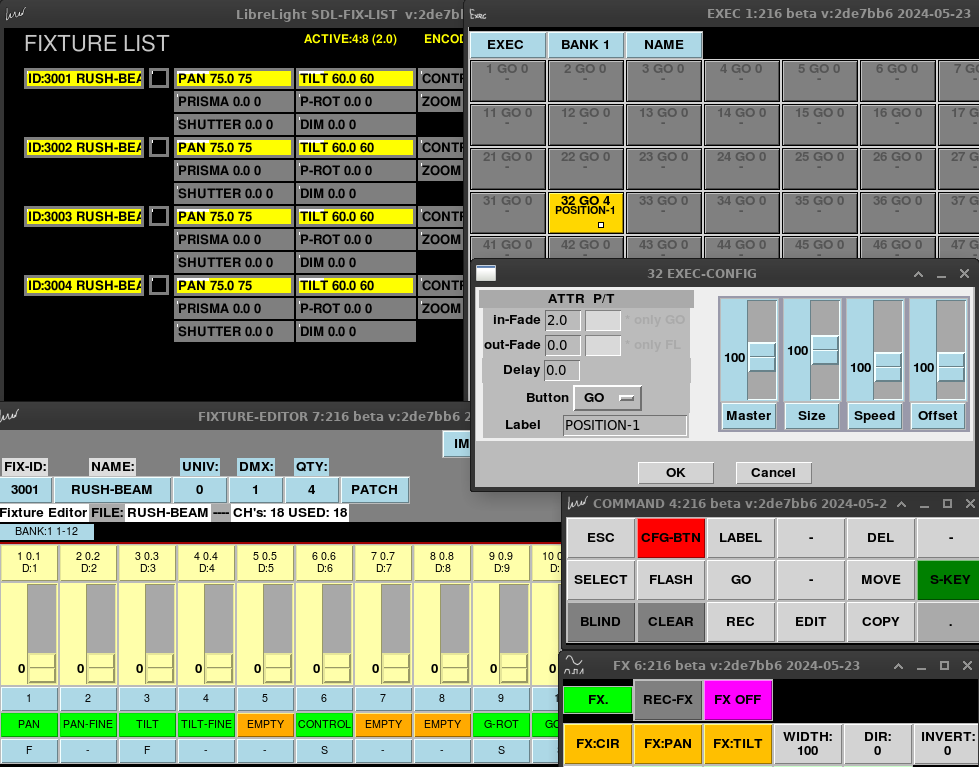Switch to the BANK 1 tab
Viewport: 979px width, 767px height.
click(586, 45)
